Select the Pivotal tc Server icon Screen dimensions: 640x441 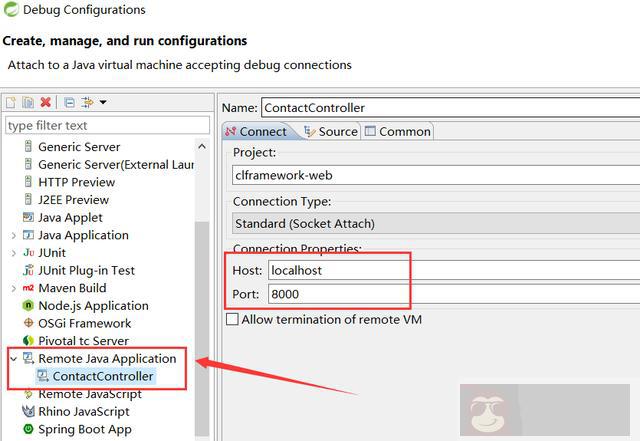click(x=29, y=341)
